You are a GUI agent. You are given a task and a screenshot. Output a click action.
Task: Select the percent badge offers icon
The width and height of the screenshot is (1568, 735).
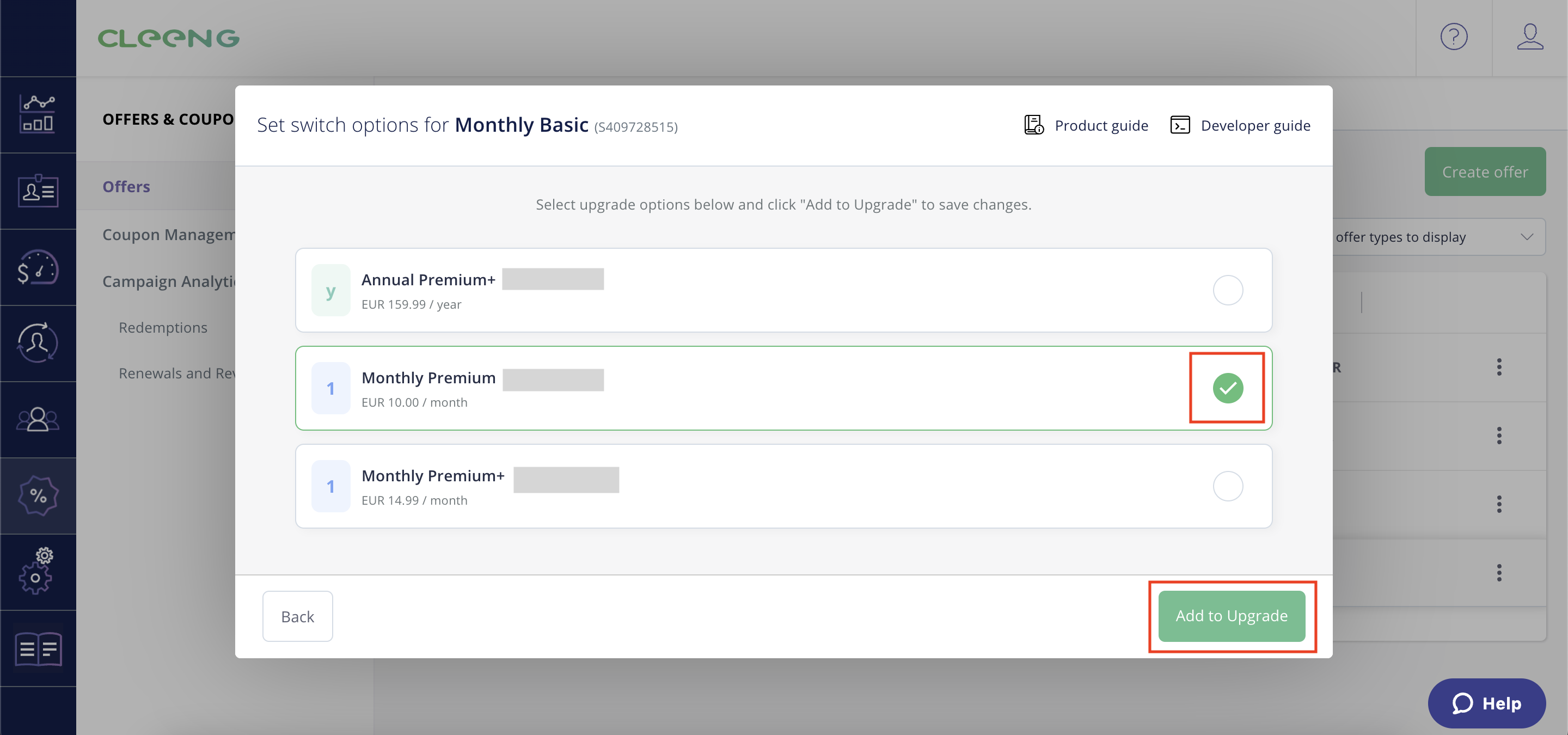[38, 496]
